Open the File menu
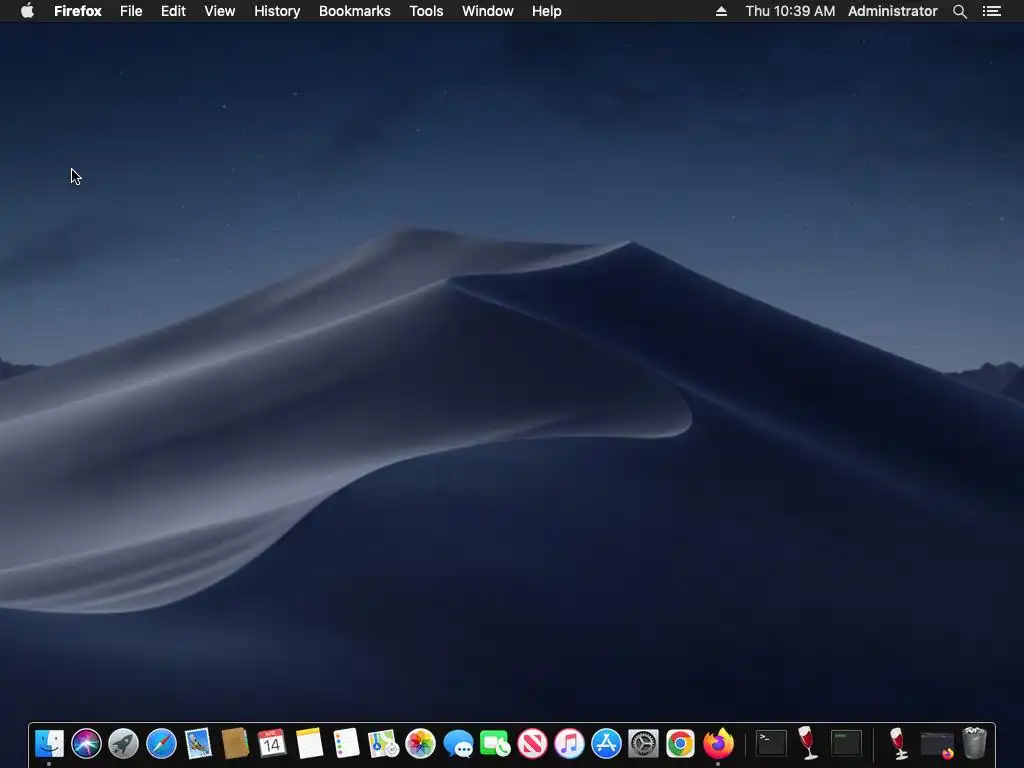Viewport: 1024px width, 768px height. (131, 11)
